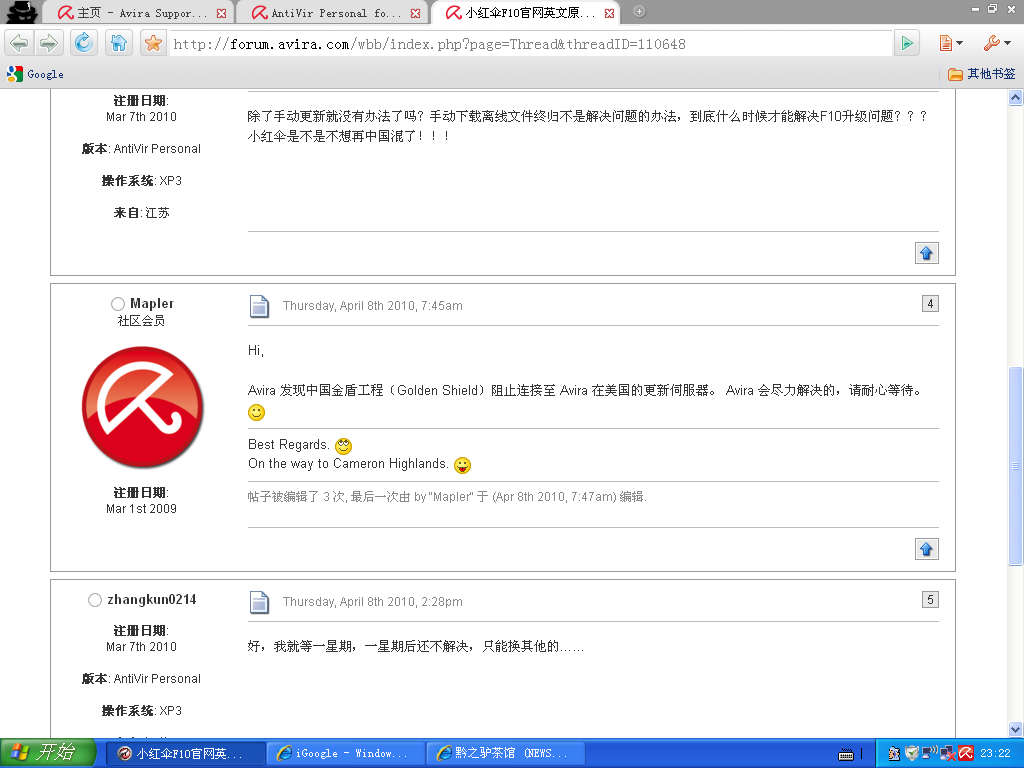
Task: Click the scroll-to-top arrow in Mapler's post
Action: [x=926, y=549]
